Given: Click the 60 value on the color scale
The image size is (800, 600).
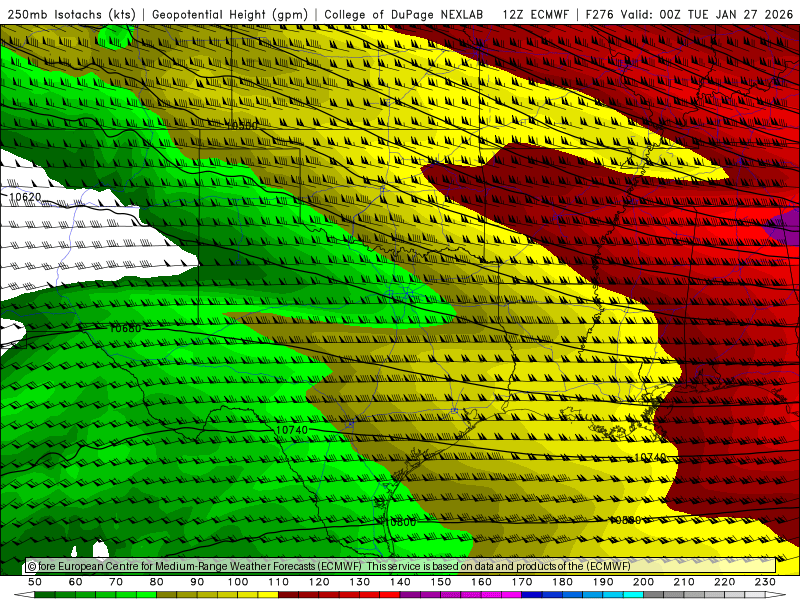Looking at the screenshot, I should [x=76, y=582].
